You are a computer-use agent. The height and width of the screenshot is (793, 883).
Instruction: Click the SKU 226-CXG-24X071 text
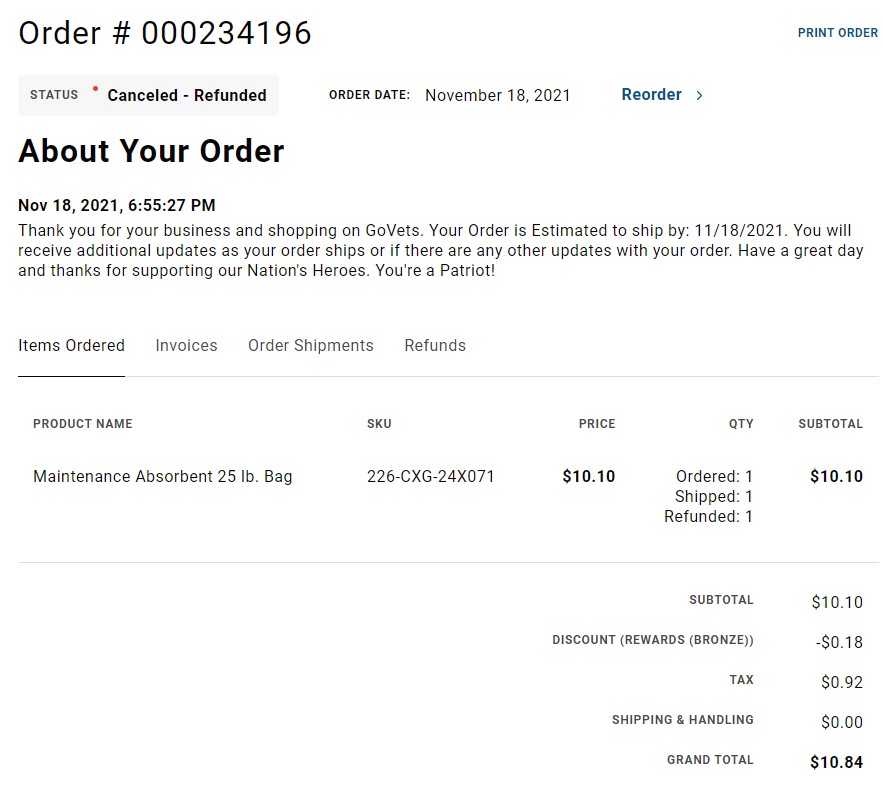pos(431,476)
